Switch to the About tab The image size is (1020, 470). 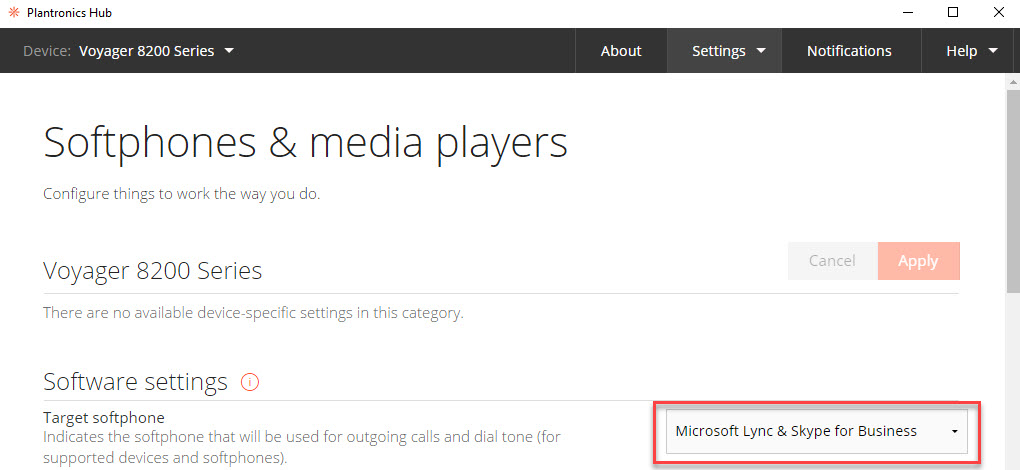click(621, 51)
